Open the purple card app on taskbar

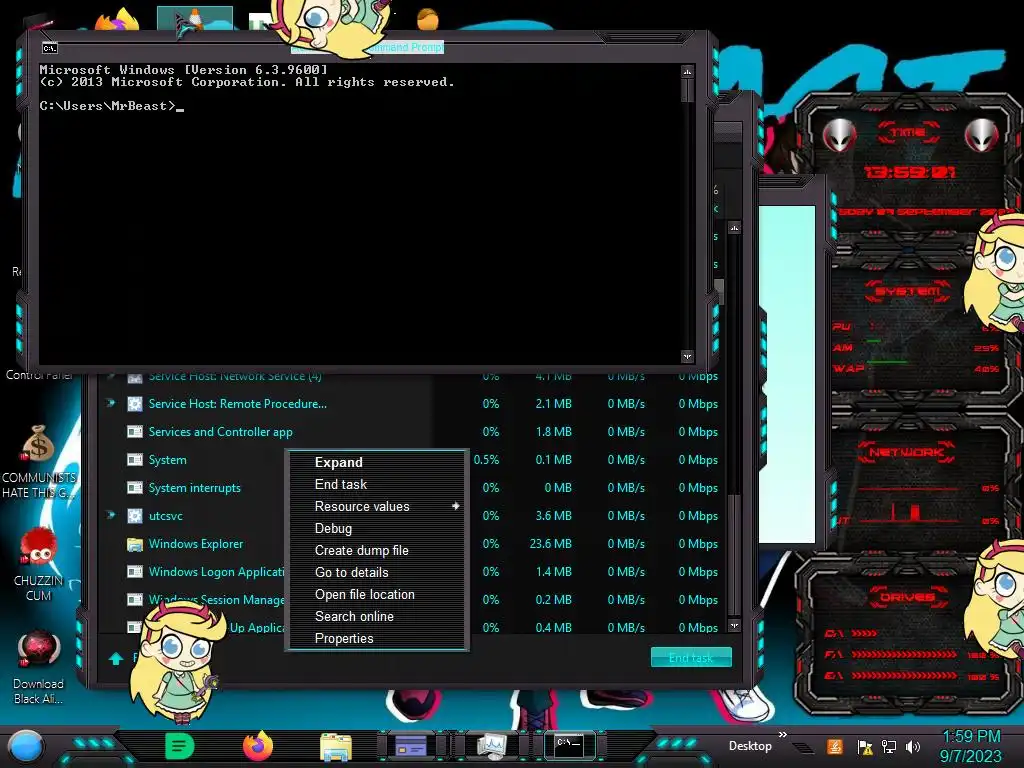tap(411, 745)
